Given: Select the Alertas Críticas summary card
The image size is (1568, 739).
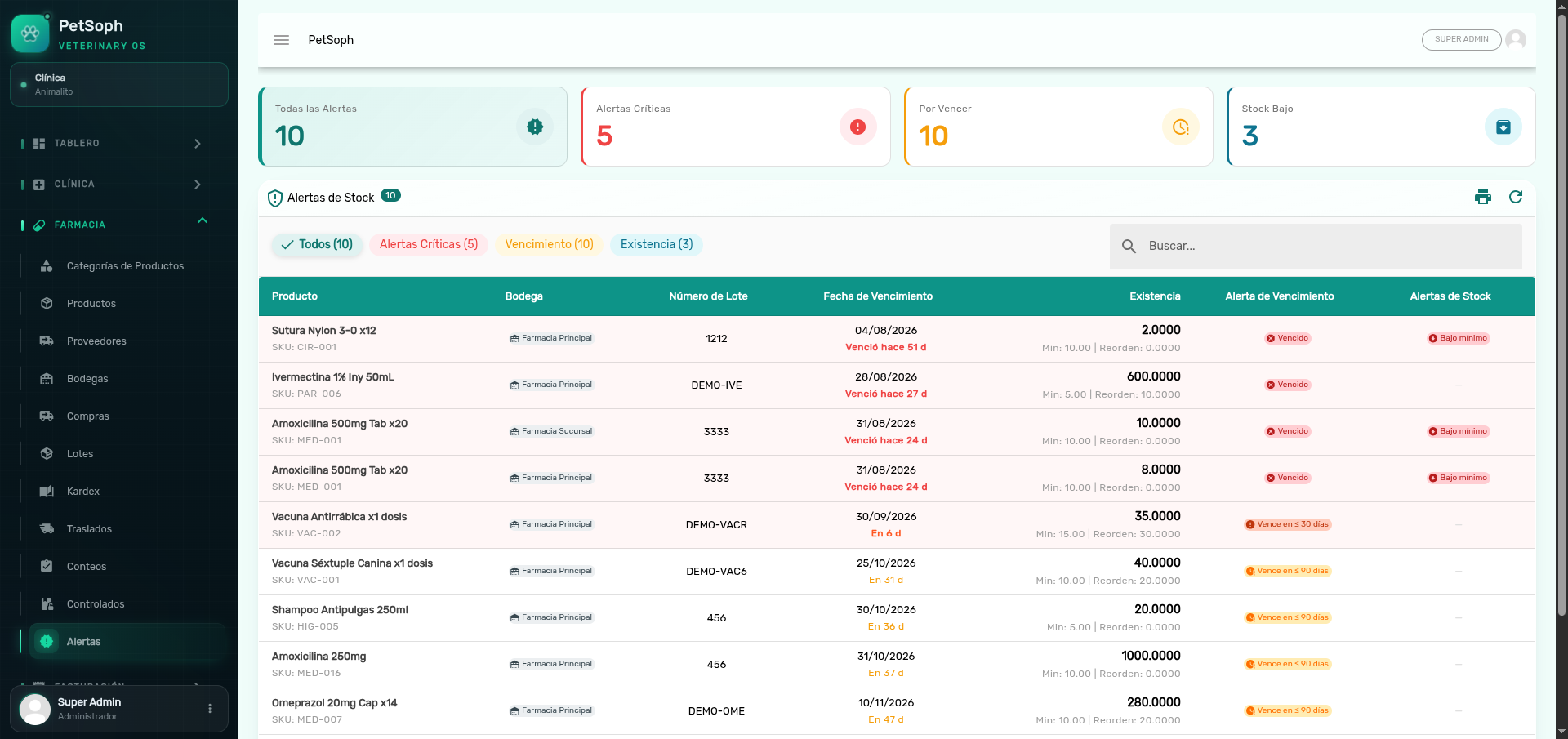Looking at the screenshot, I should coord(736,127).
